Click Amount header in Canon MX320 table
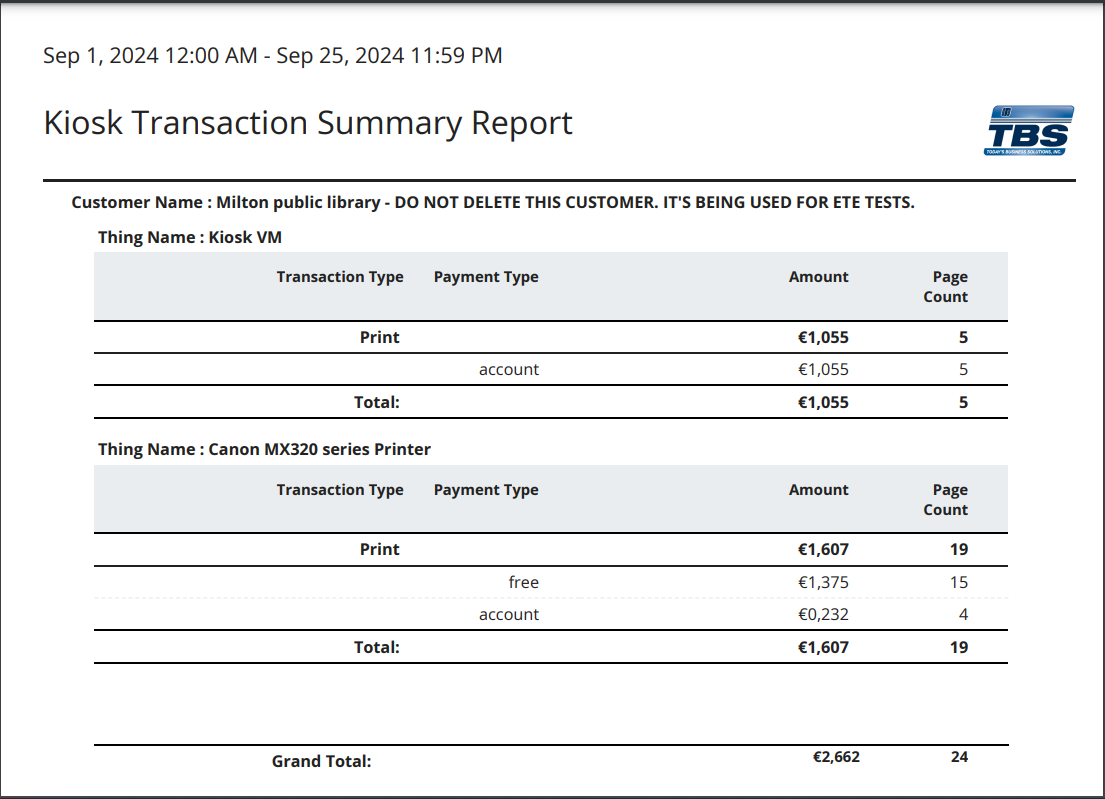The image size is (1105, 799). (x=818, y=490)
